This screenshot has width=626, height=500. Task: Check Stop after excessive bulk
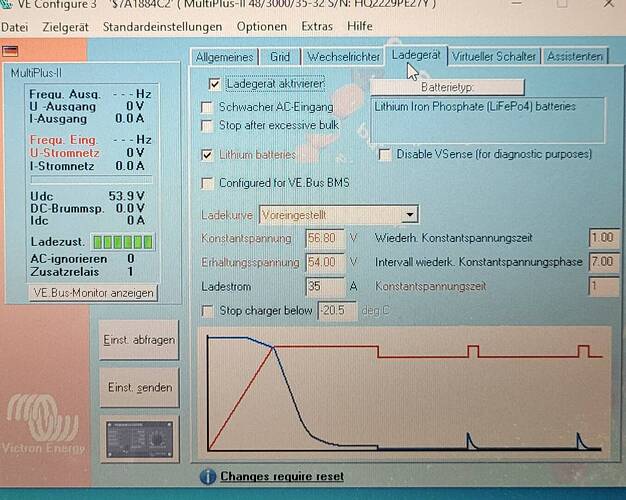[207, 125]
